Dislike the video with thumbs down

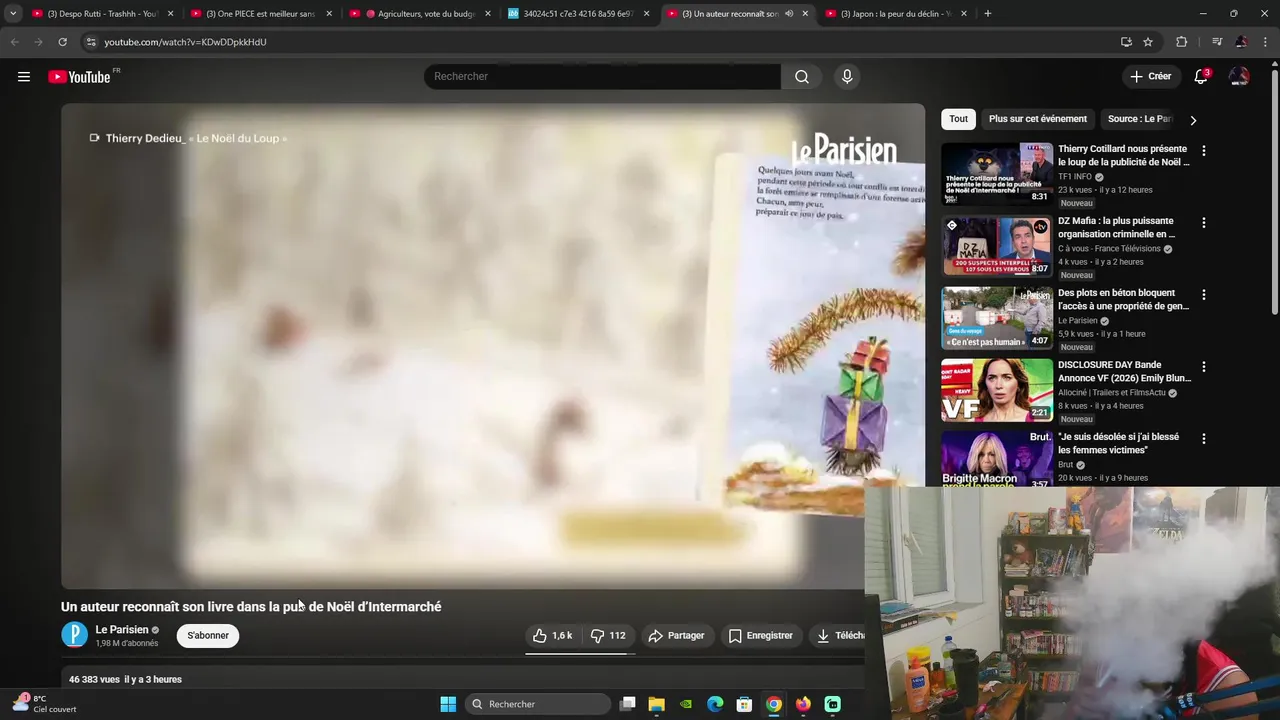608,635
